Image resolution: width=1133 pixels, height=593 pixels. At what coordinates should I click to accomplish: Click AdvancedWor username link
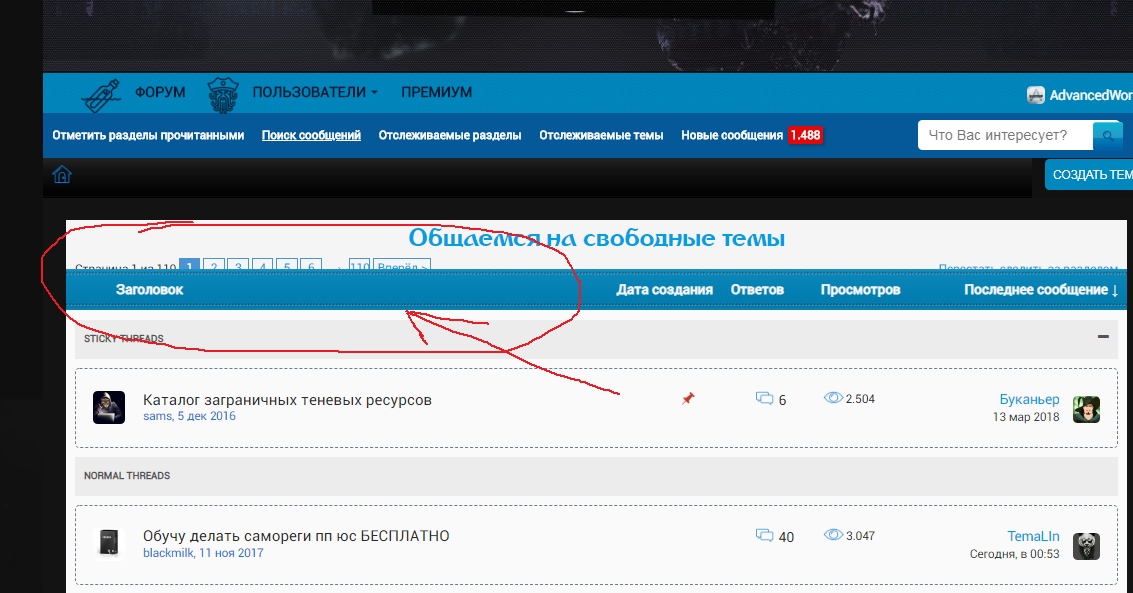point(1091,95)
